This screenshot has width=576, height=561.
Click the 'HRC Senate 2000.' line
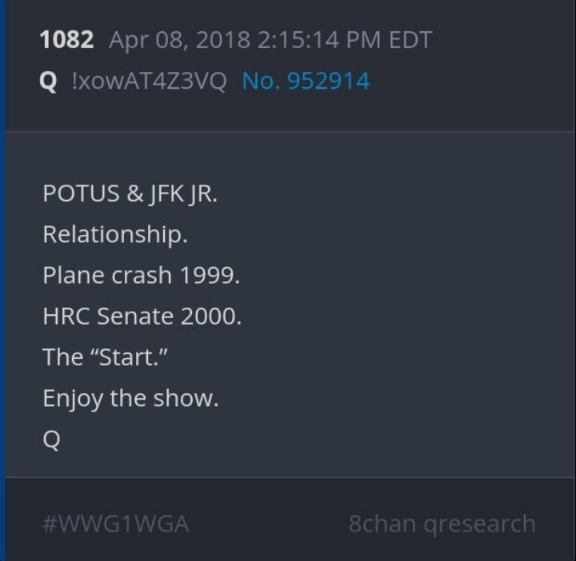[142, 316]
